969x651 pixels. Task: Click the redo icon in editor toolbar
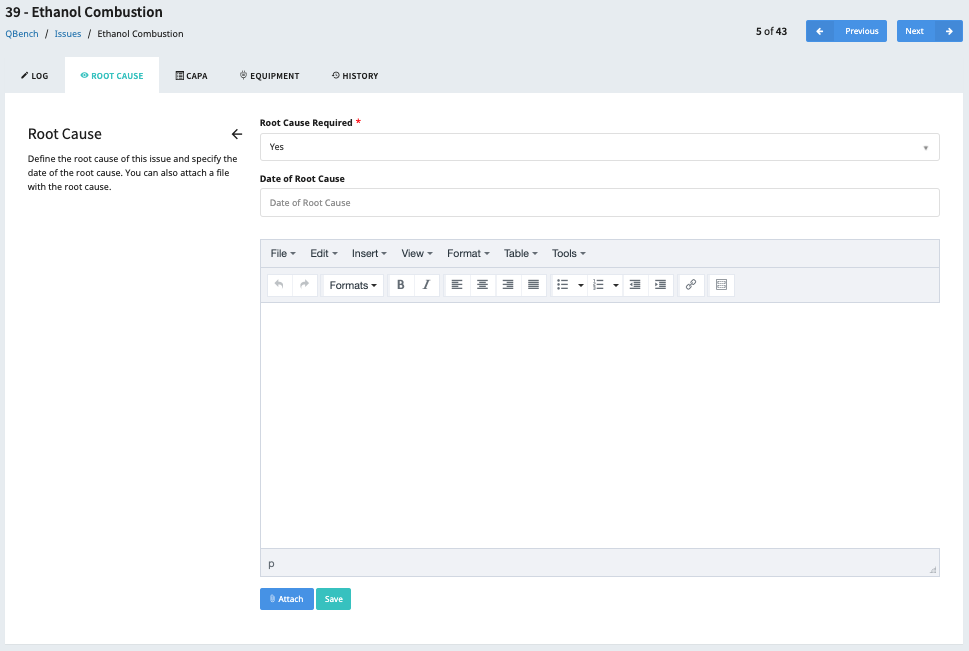click(305, 285)
